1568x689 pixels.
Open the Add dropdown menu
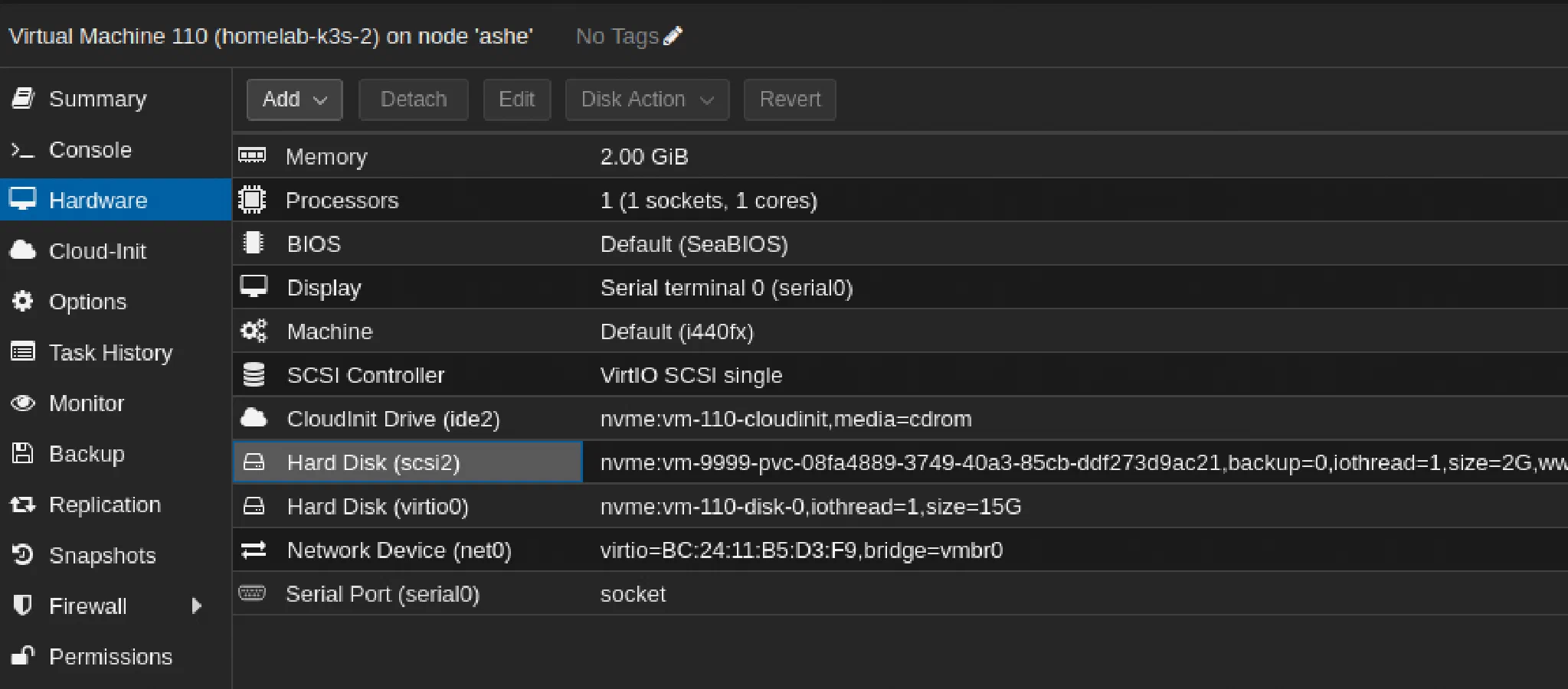pos(294,99)
